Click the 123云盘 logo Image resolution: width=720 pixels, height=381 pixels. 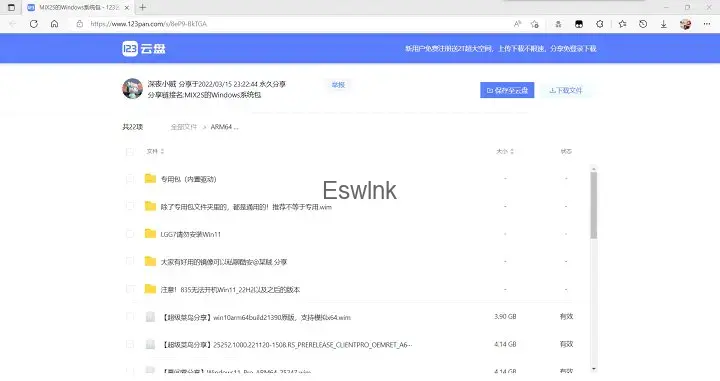(144, 48)
